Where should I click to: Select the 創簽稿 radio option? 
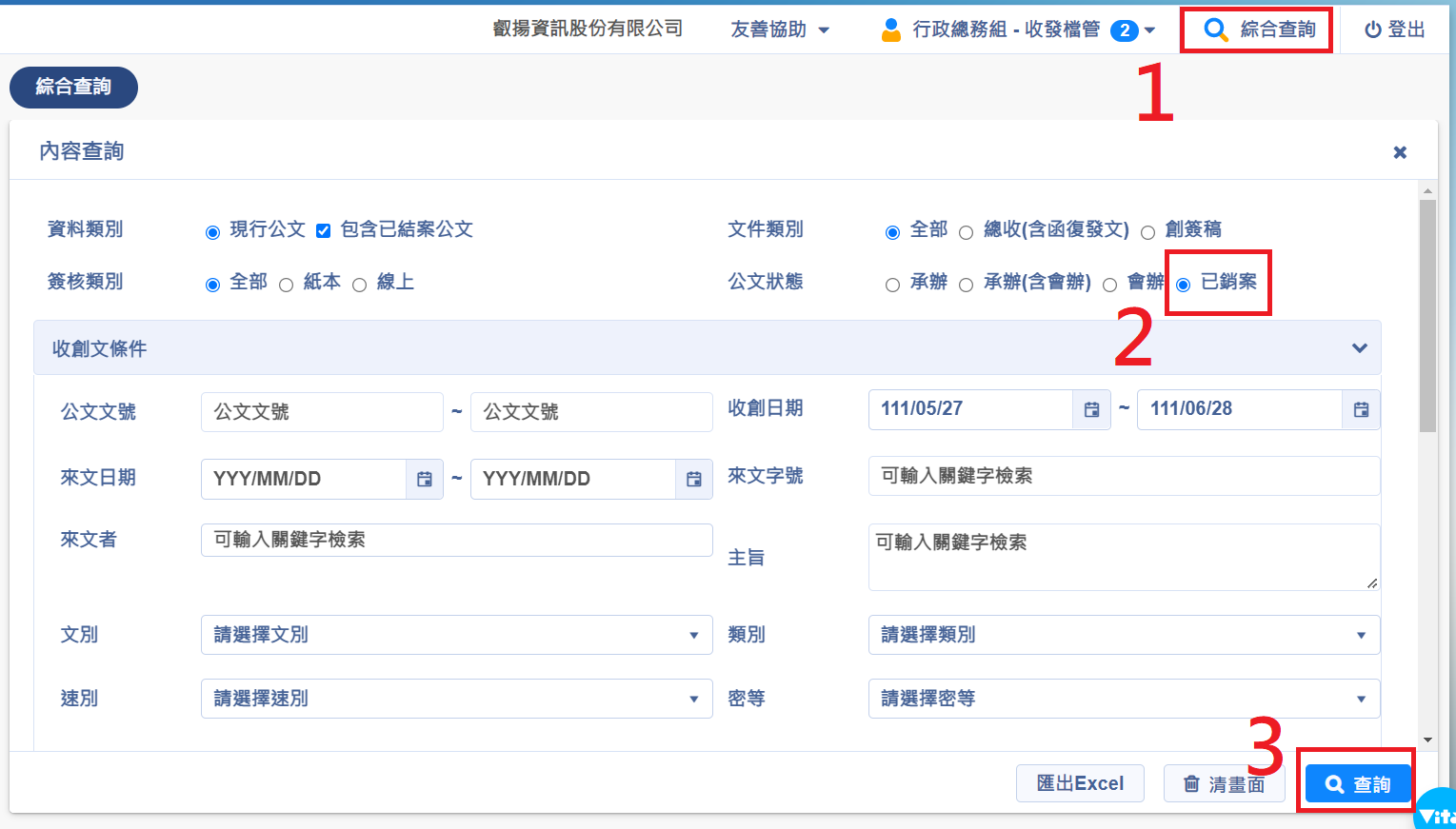point(1148,232)
